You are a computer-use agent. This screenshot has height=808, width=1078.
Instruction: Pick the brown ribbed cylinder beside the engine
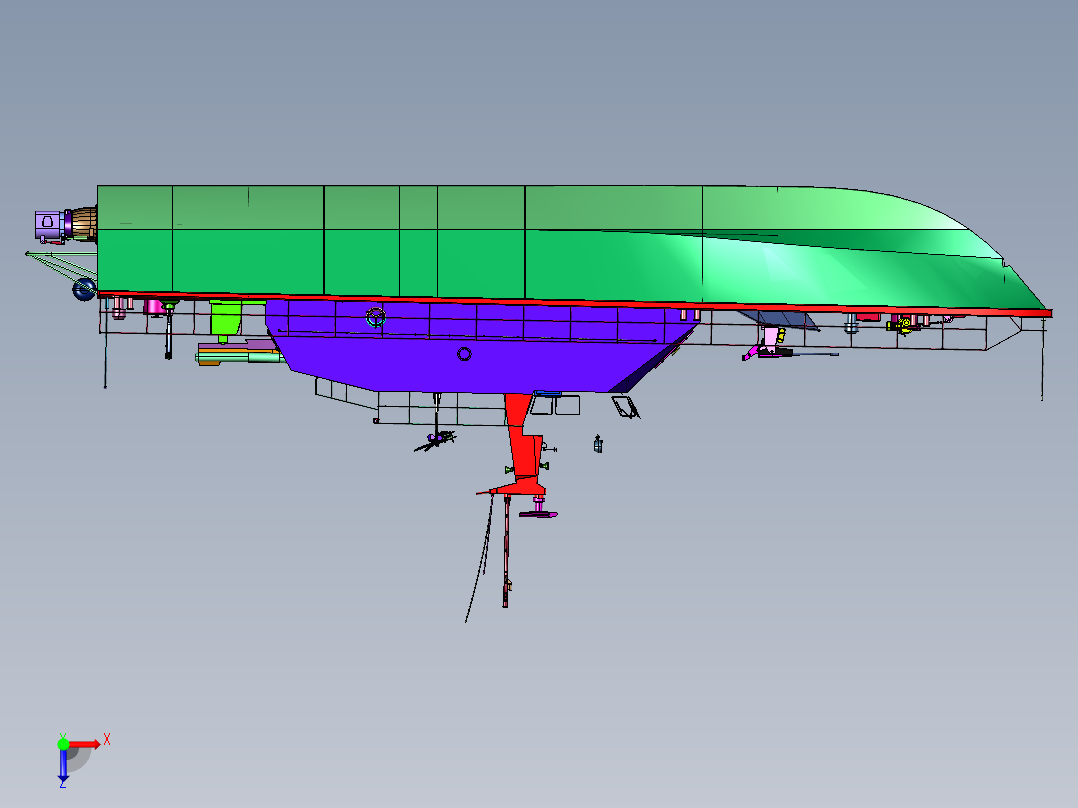(84, 223)
